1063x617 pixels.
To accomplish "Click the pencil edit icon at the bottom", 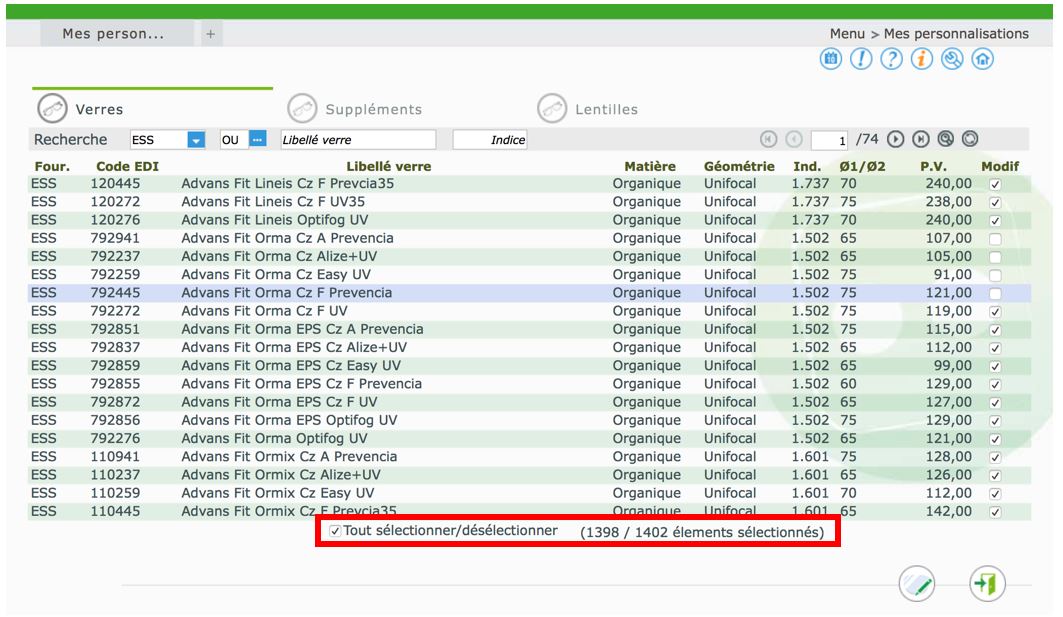I will tap(917, 584).
